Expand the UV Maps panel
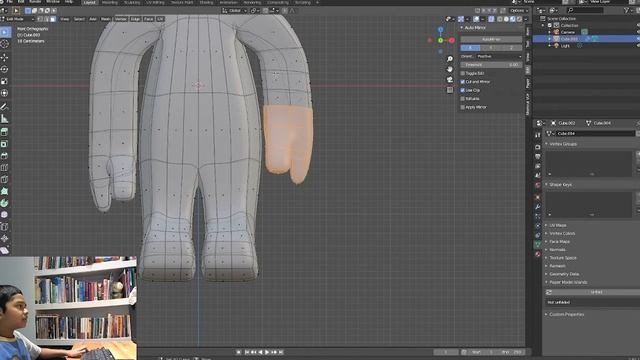 tap(546, 225)
